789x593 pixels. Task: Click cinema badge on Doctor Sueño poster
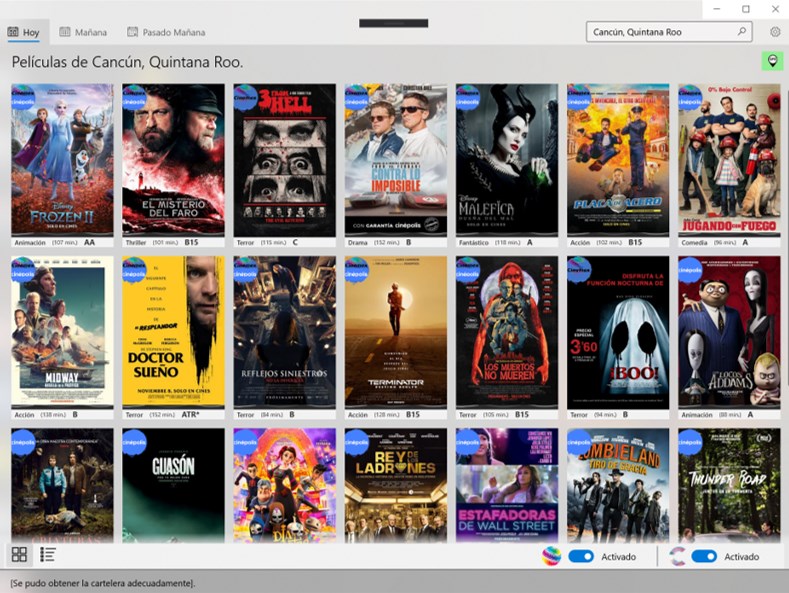coord(134,270)
